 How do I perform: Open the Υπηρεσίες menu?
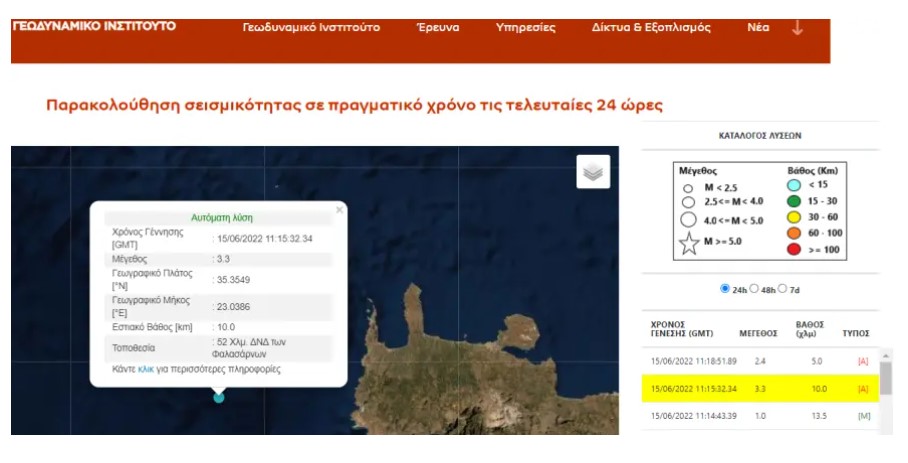[x=525, y=27]
